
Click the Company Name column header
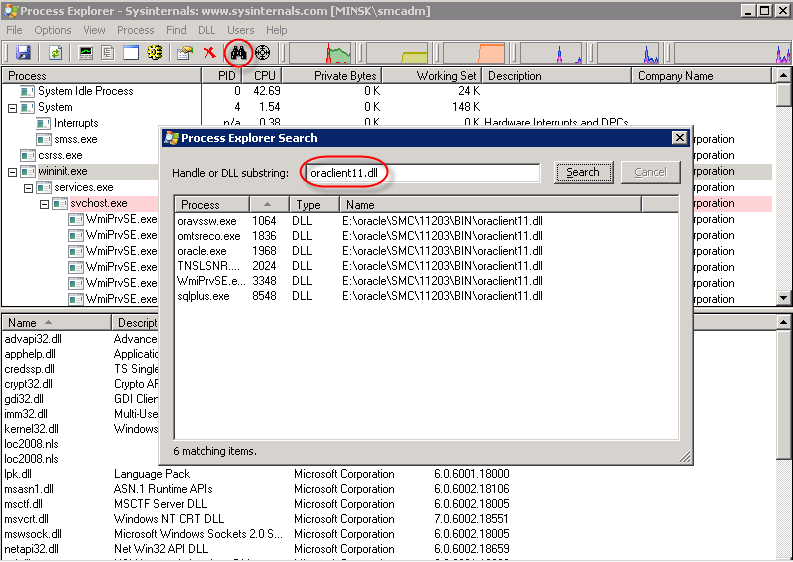(x=702, y=76)
